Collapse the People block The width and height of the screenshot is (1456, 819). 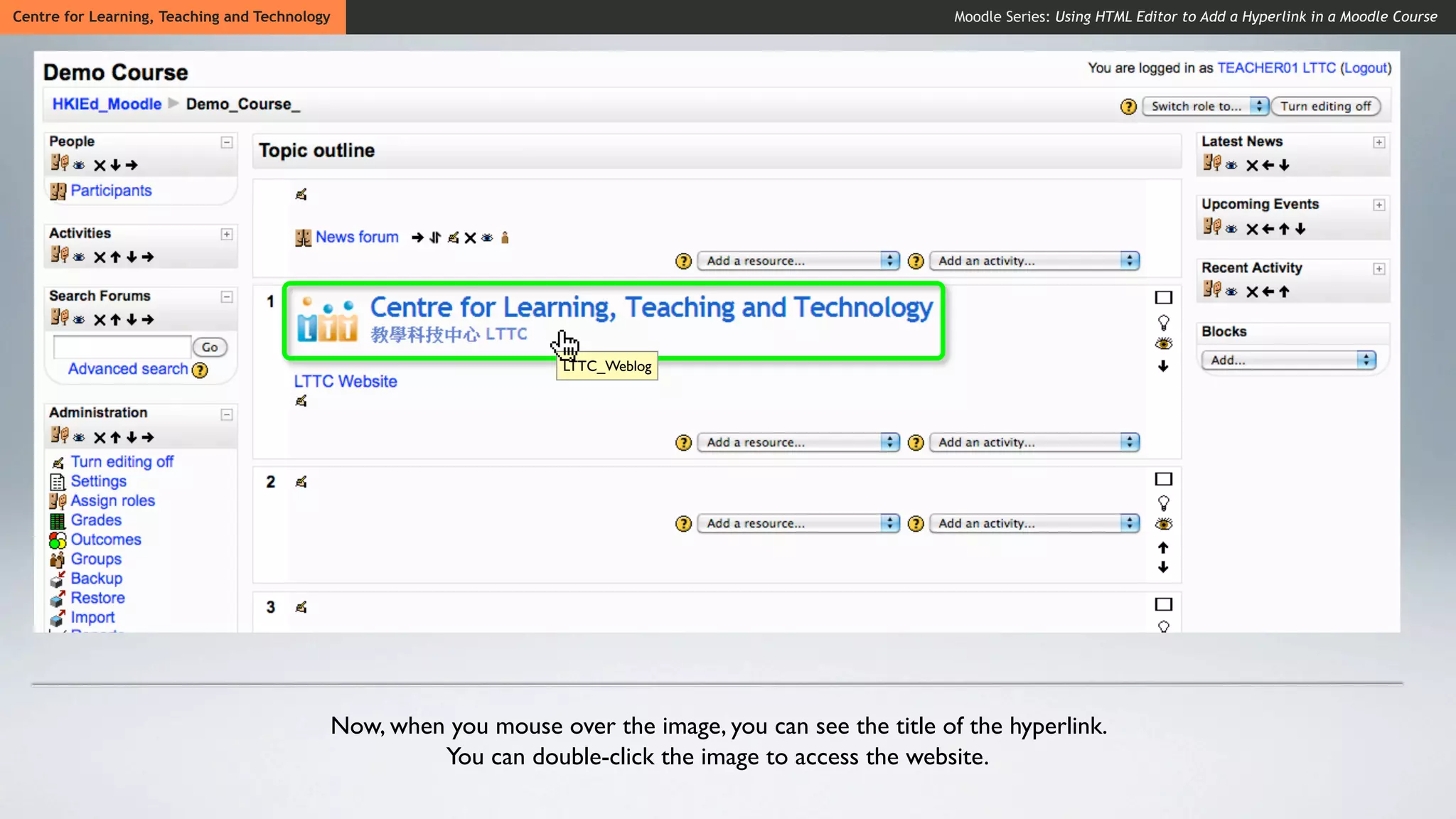pyautogui.click(x=226, y=142)
